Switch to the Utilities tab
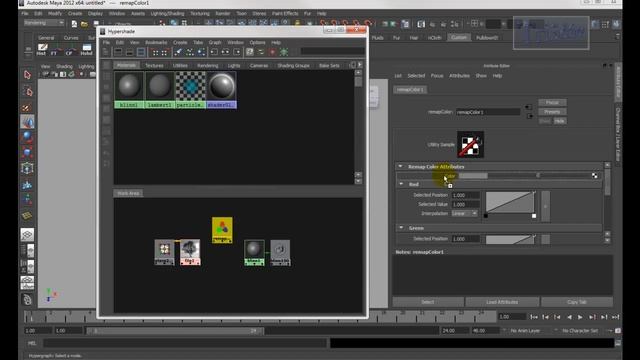This screenshot has height=360, width=640. (x=180, y=65)
